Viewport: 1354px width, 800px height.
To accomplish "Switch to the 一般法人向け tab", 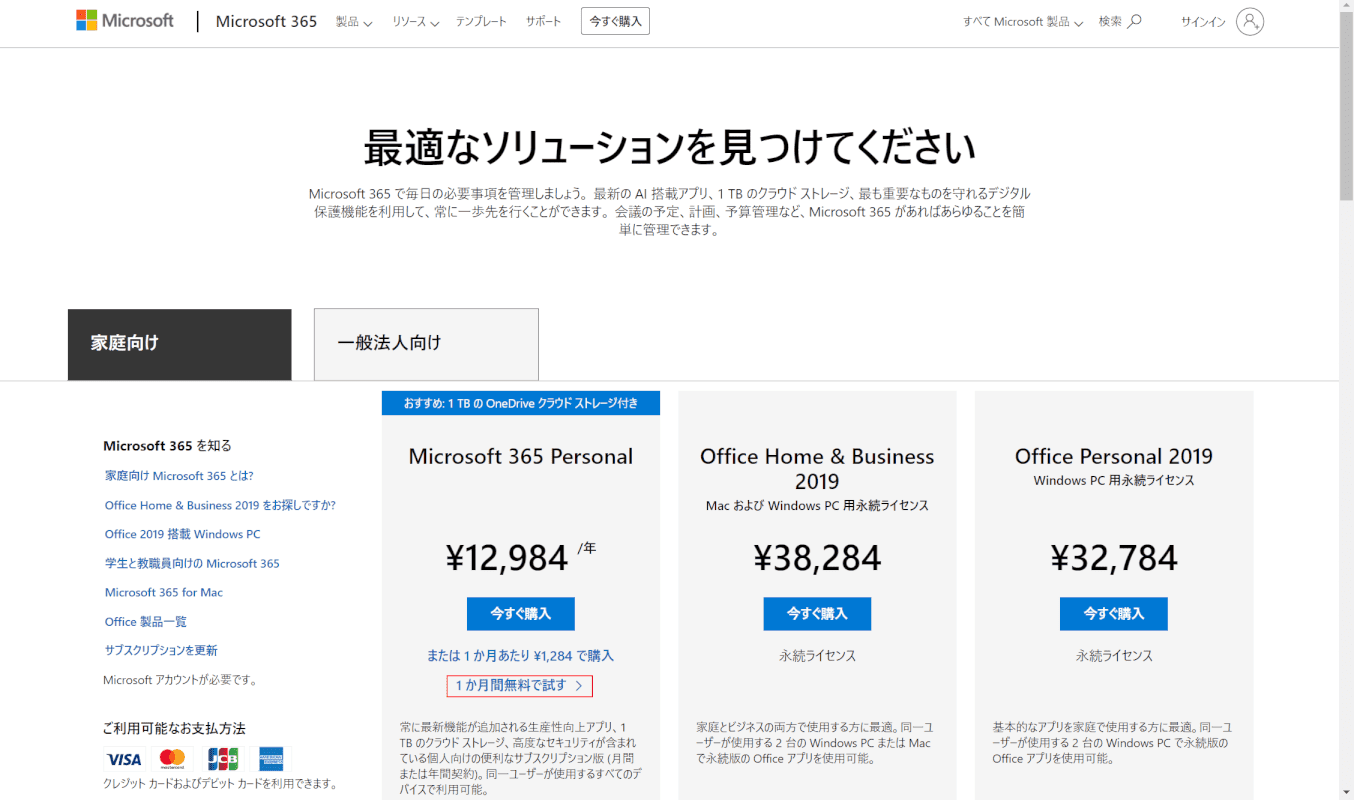I will (426, 344).
